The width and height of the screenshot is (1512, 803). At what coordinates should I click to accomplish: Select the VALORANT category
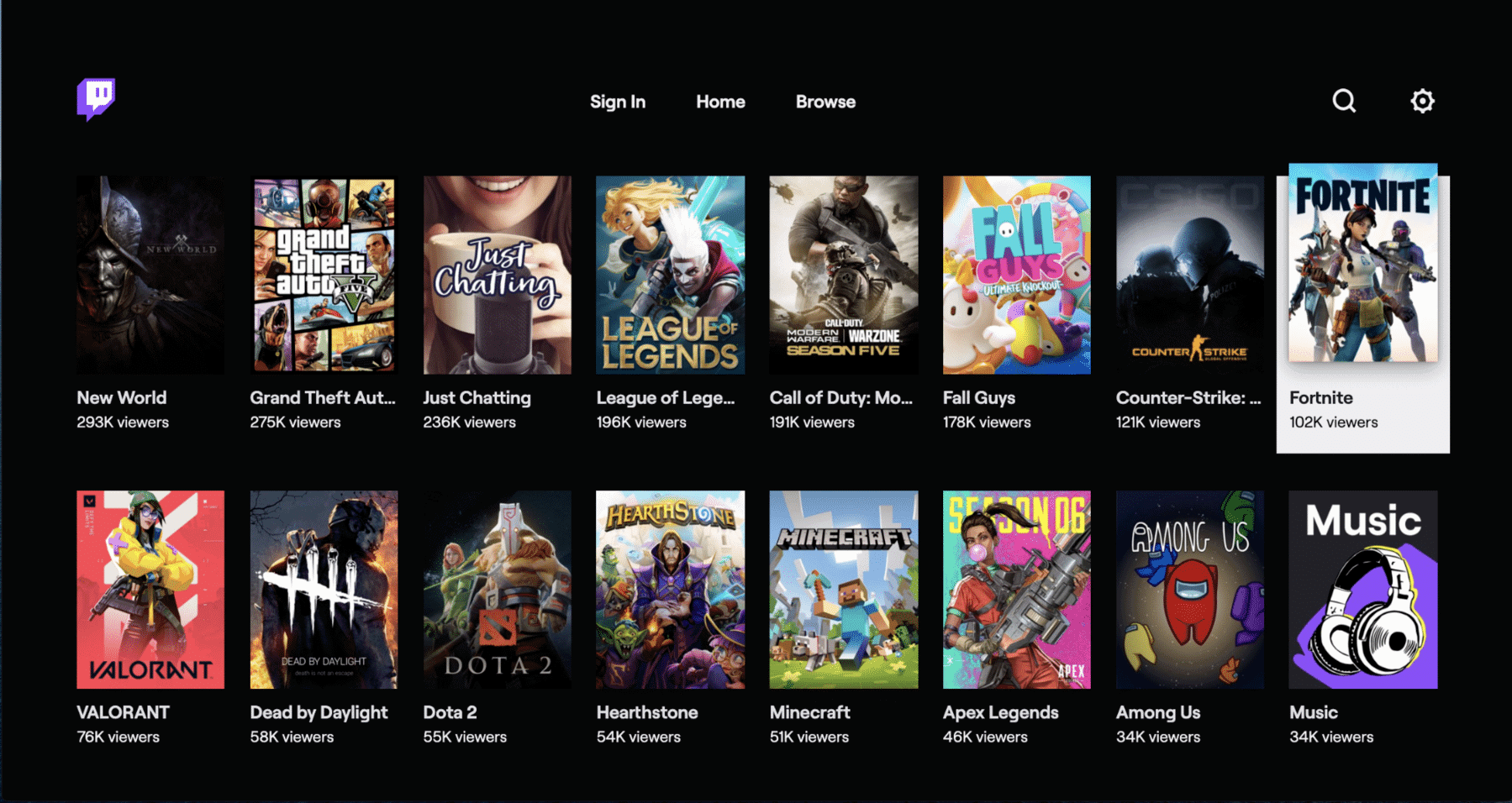[x=150, y=590]
